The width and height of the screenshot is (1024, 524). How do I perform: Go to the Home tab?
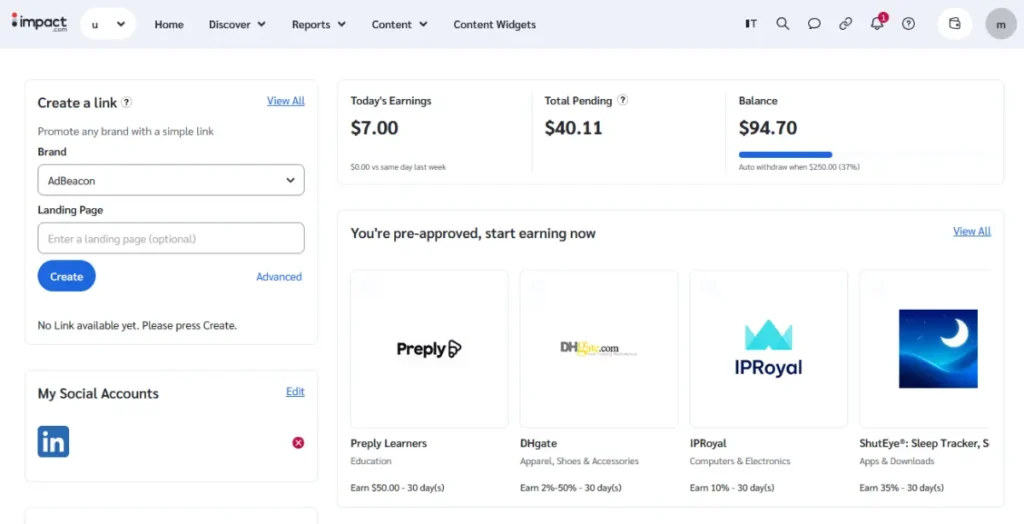(168, 24)
